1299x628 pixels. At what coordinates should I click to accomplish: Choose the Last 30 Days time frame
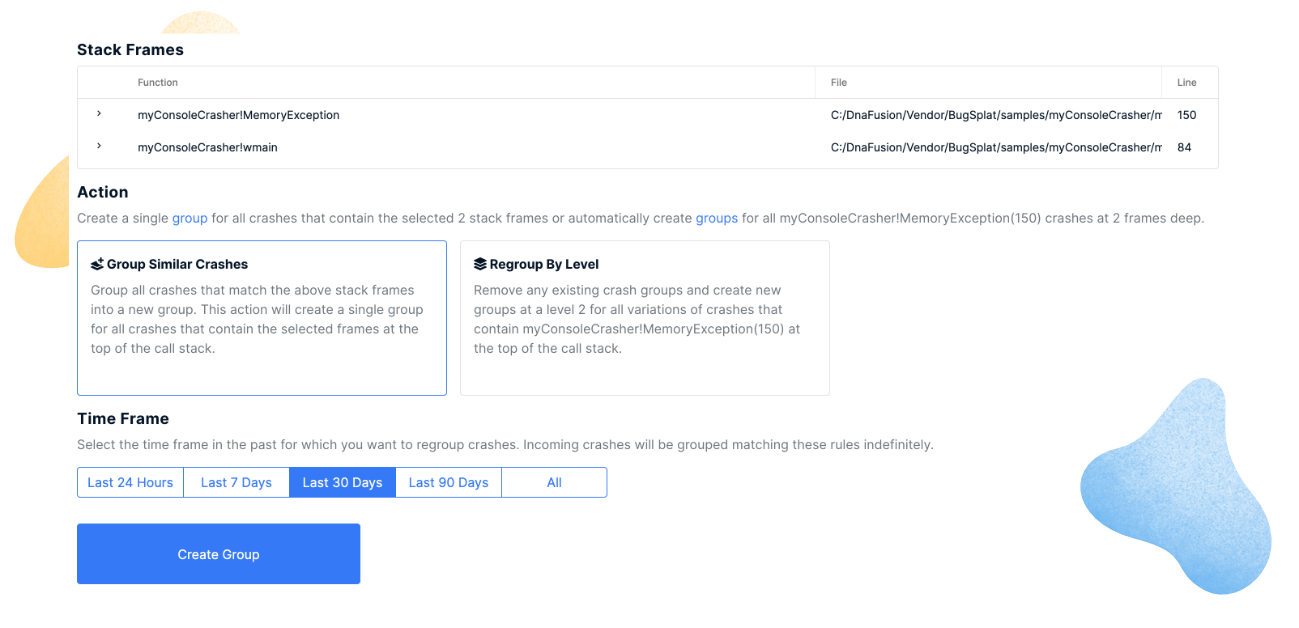(342, 482)
